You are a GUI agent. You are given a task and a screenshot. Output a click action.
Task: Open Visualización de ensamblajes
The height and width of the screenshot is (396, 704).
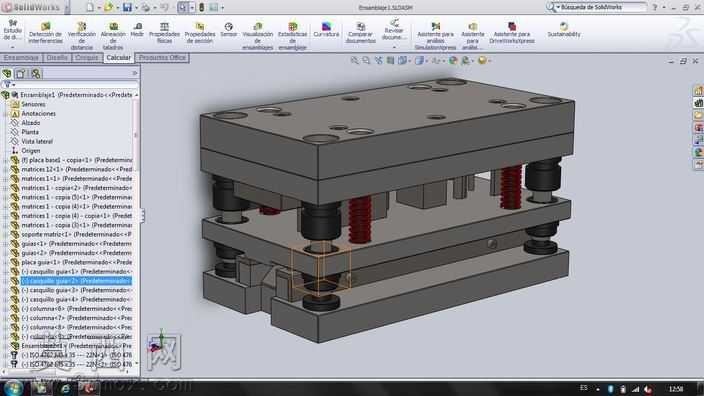(258, 35)
